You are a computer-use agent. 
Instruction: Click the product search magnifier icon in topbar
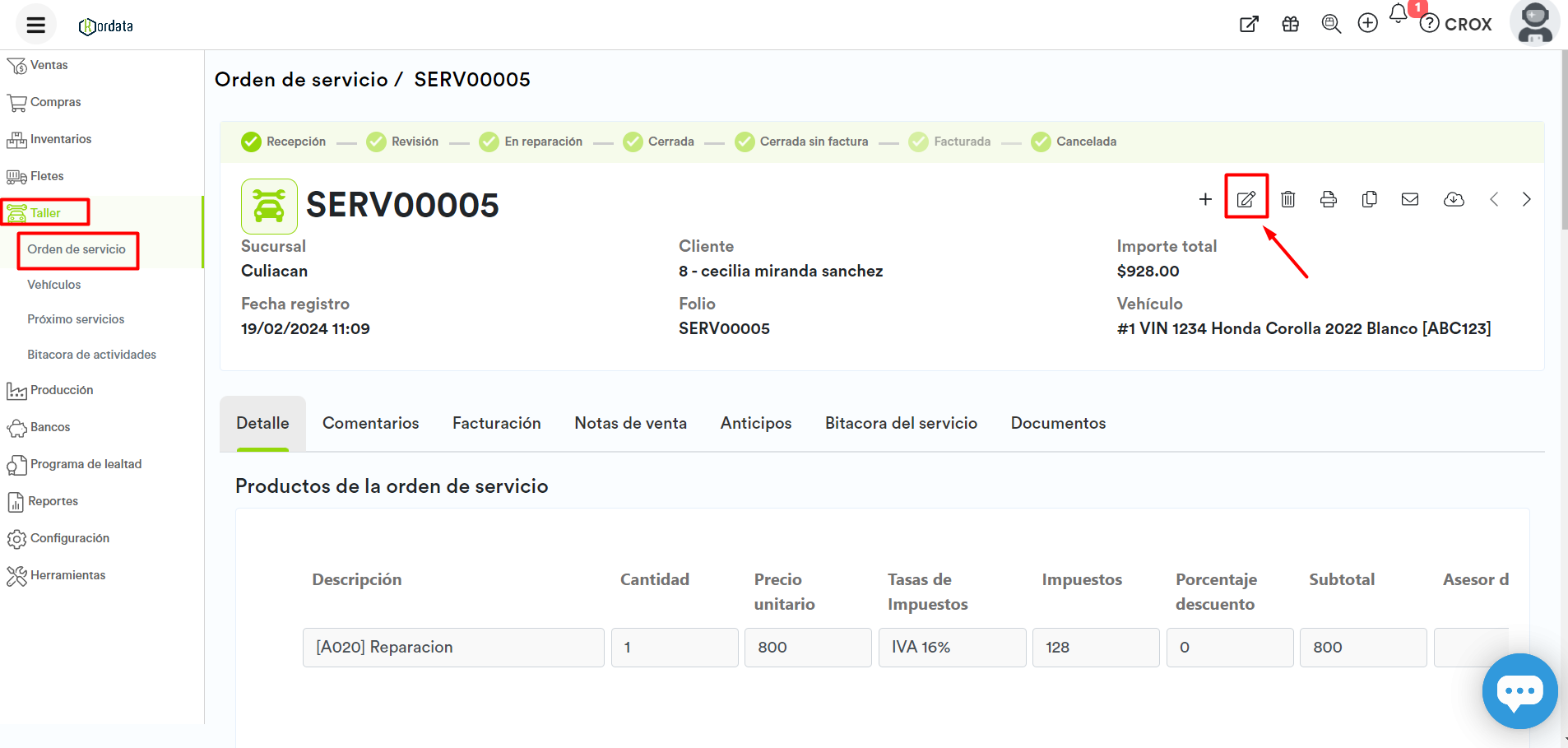pyautogui.click(x=1330, y=24)
